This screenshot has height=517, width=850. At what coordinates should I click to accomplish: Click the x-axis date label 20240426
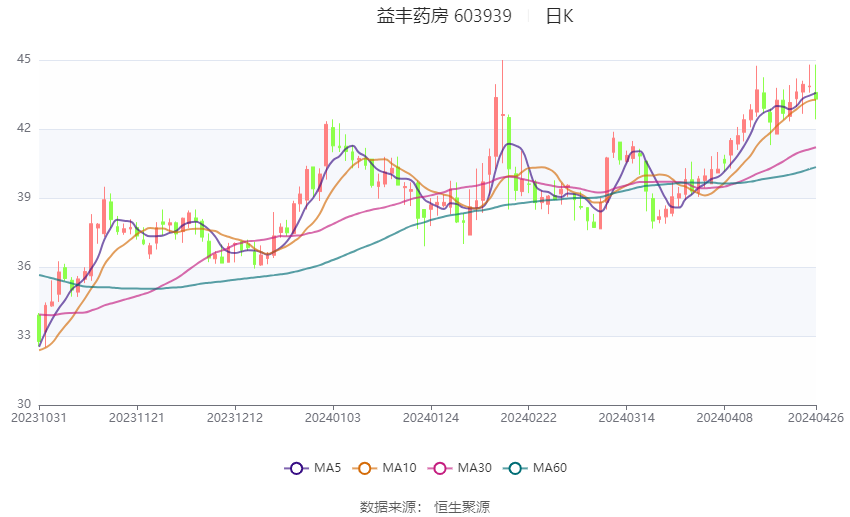tap(816, 418)
